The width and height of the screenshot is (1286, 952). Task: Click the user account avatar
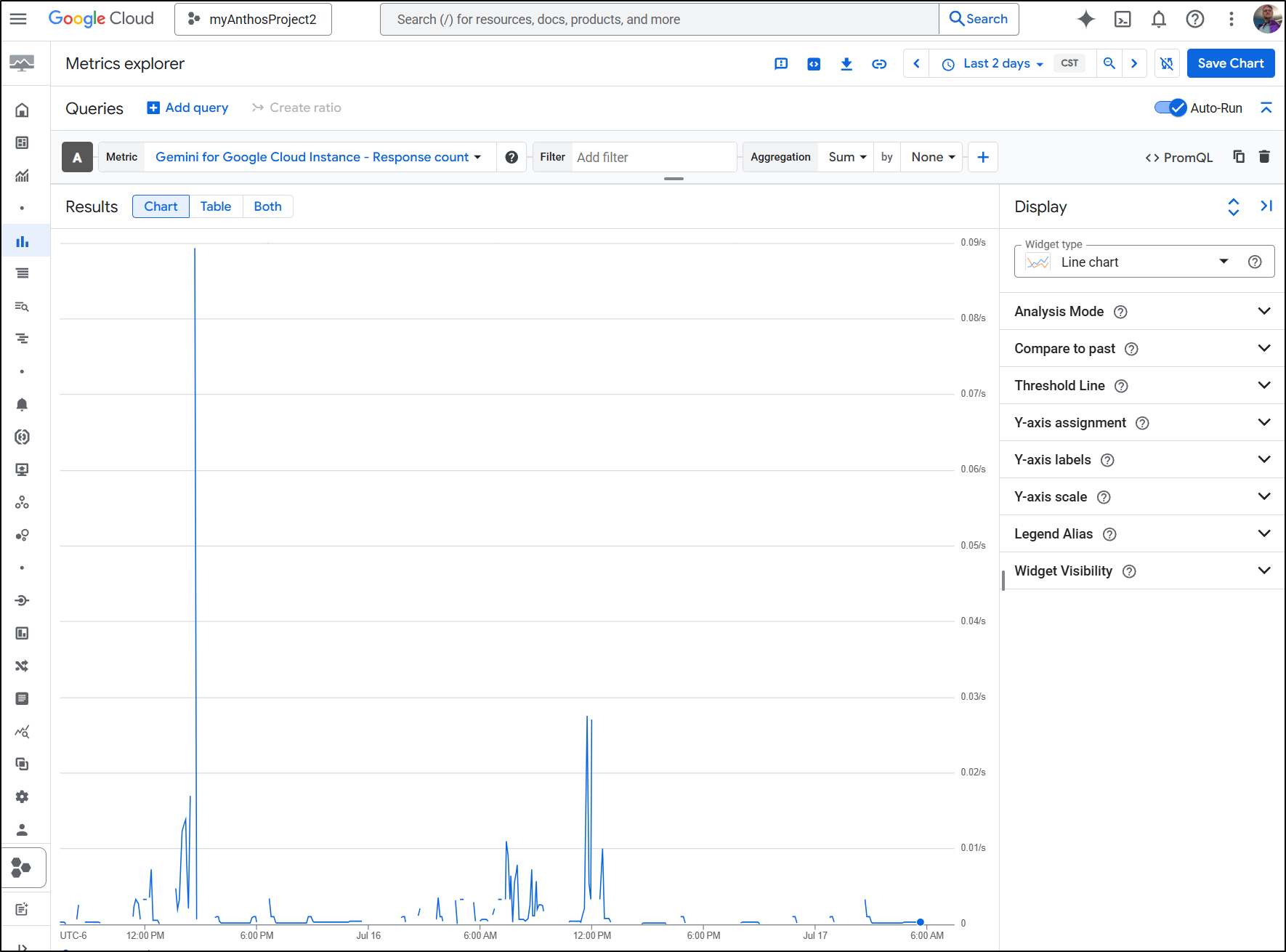(x=1267, y=19)
